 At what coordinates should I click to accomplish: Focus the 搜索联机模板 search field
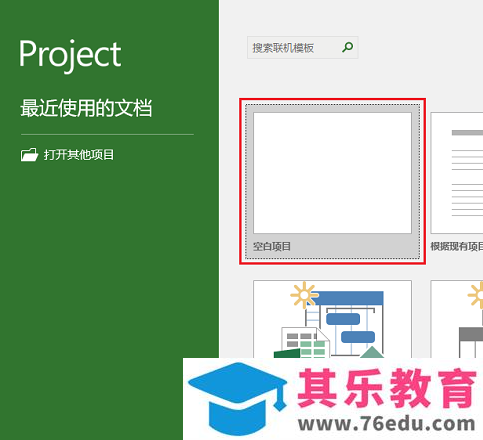click(302, 48)
